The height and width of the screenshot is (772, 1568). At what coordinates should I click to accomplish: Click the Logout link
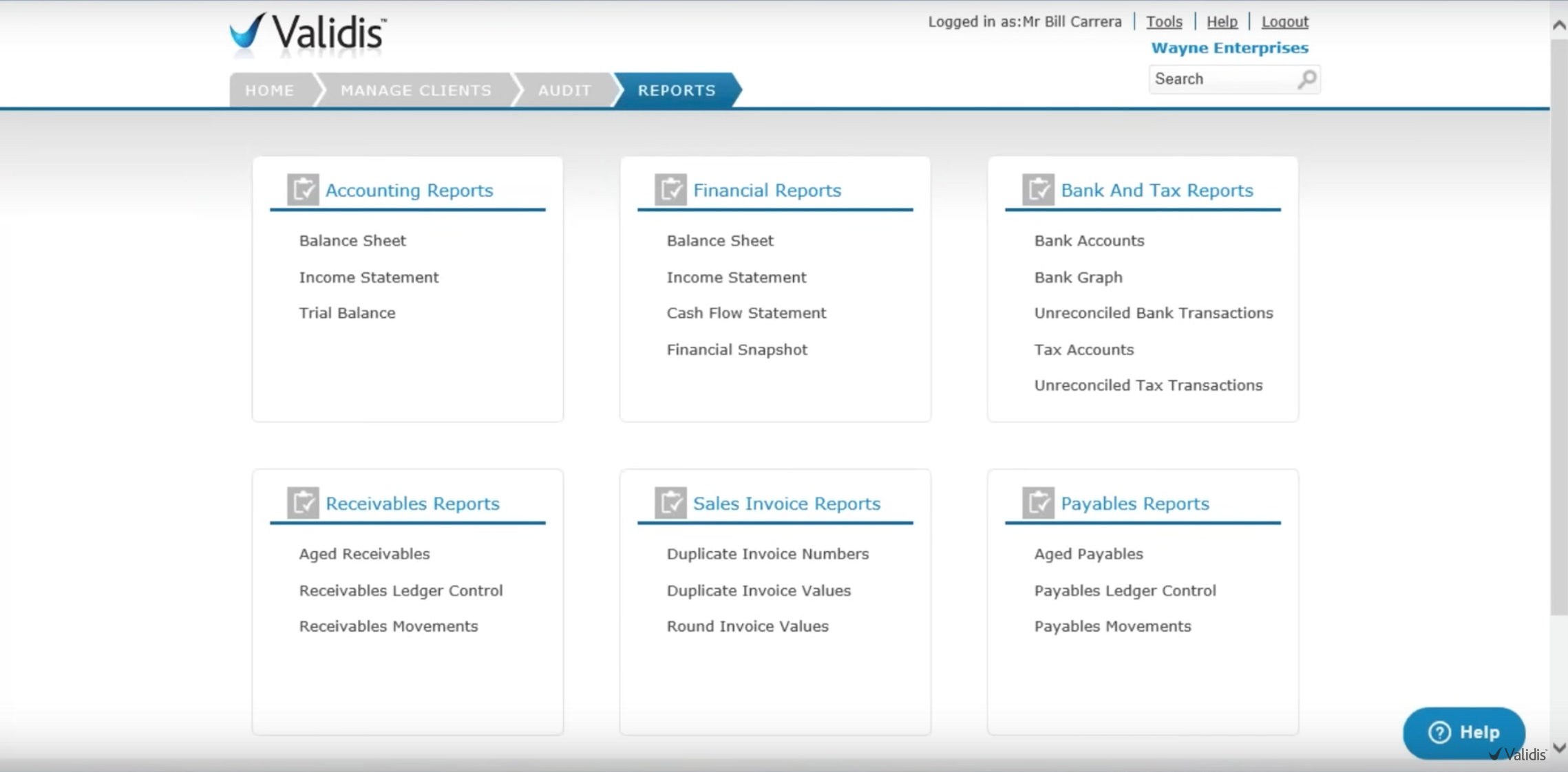coord(1284,21)
